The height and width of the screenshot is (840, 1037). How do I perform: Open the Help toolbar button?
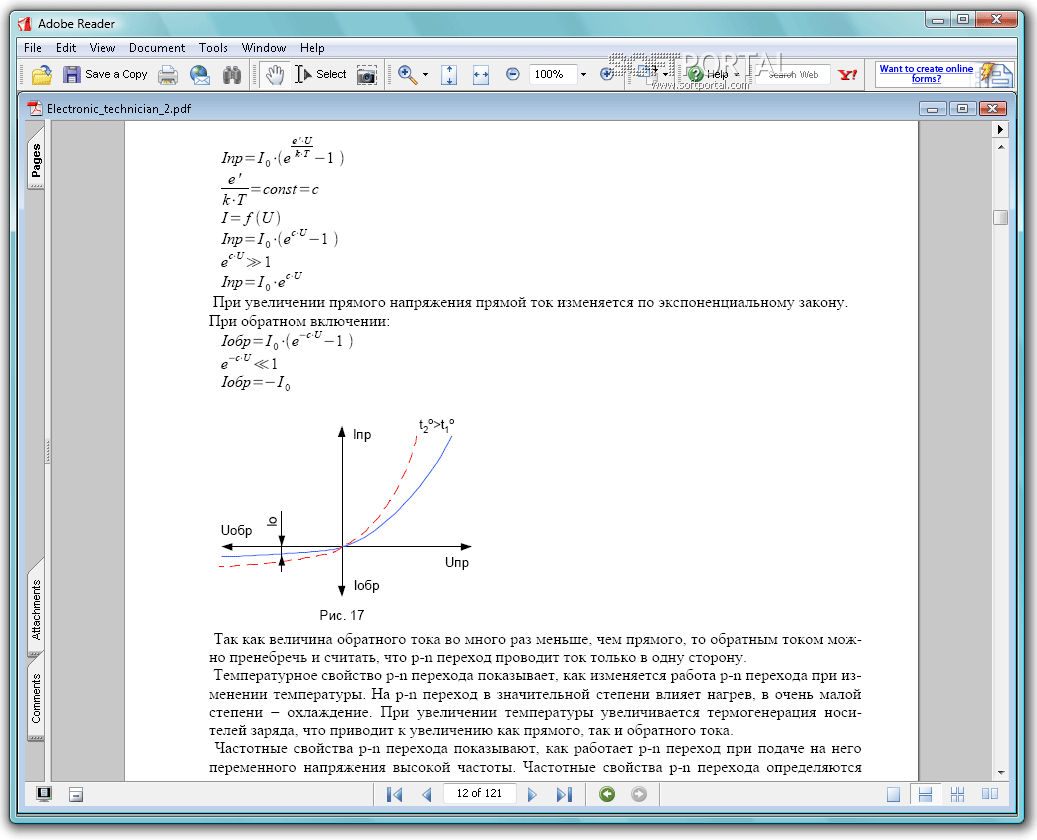(x=713, y=75)
